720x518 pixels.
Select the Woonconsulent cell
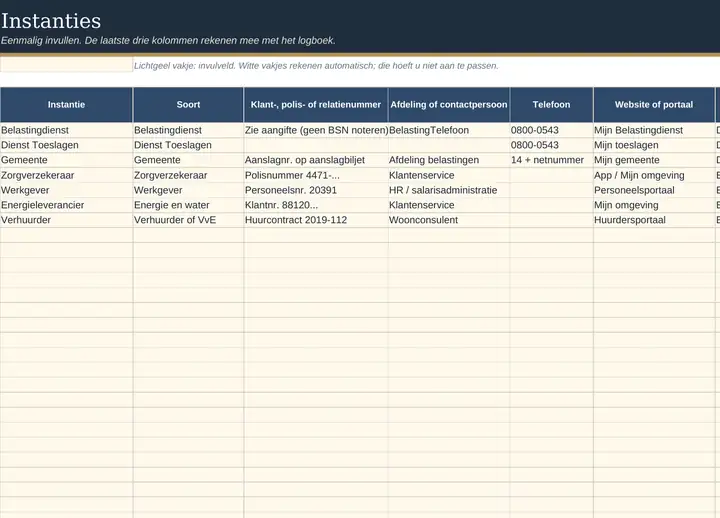(x=449, y=220)
